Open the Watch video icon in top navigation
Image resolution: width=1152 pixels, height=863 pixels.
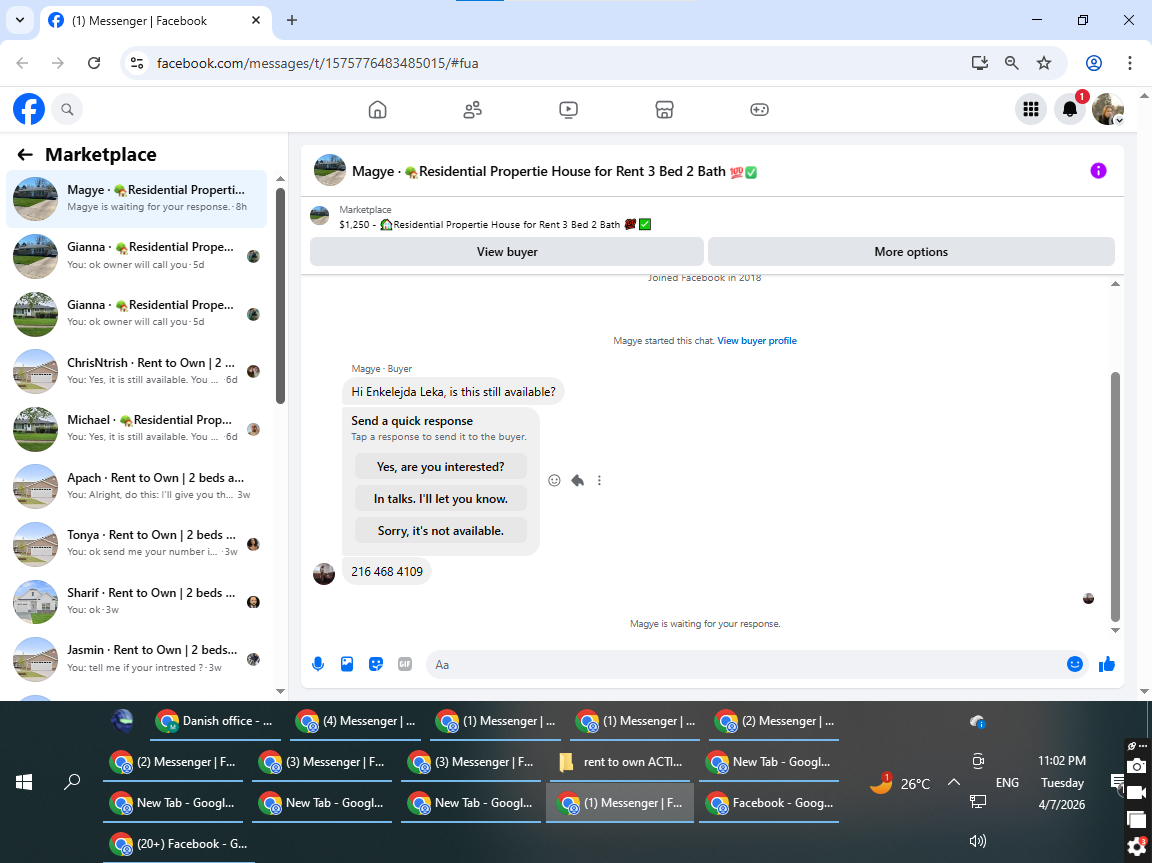coord(568,109)
